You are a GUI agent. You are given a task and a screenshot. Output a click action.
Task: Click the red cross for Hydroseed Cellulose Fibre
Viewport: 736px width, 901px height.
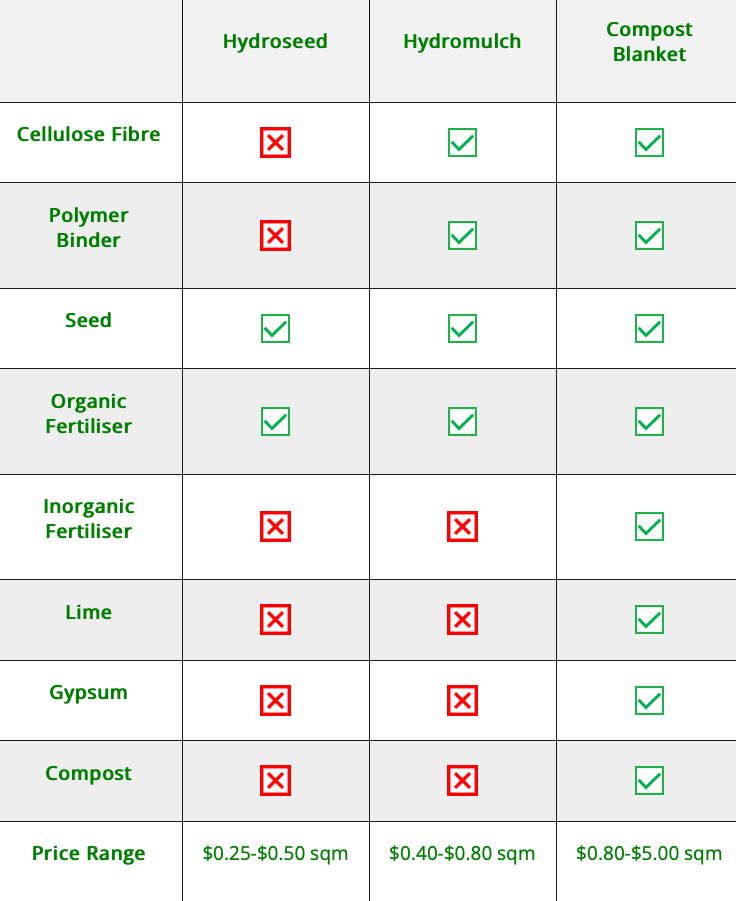click(x=275, y=143)
